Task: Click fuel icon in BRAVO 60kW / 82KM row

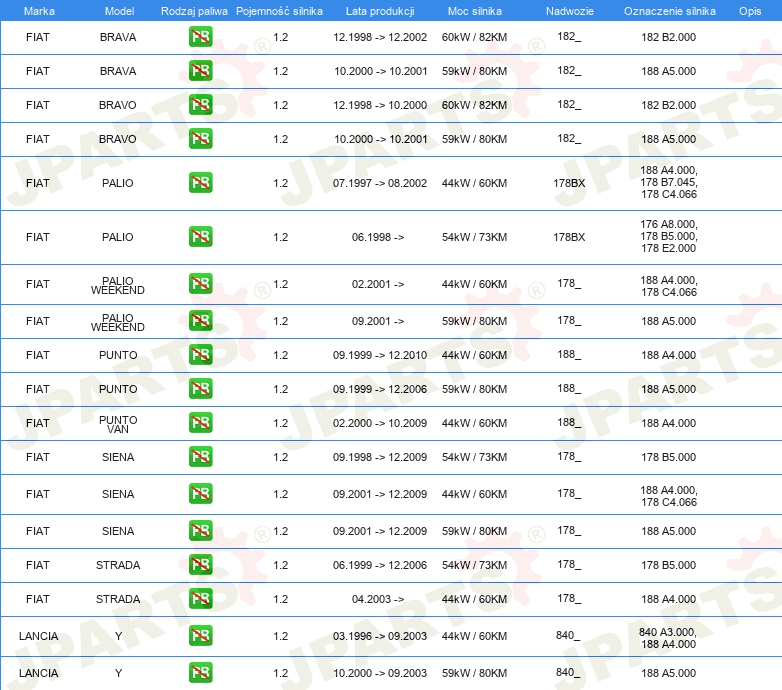Action: [x=200, y=105]
